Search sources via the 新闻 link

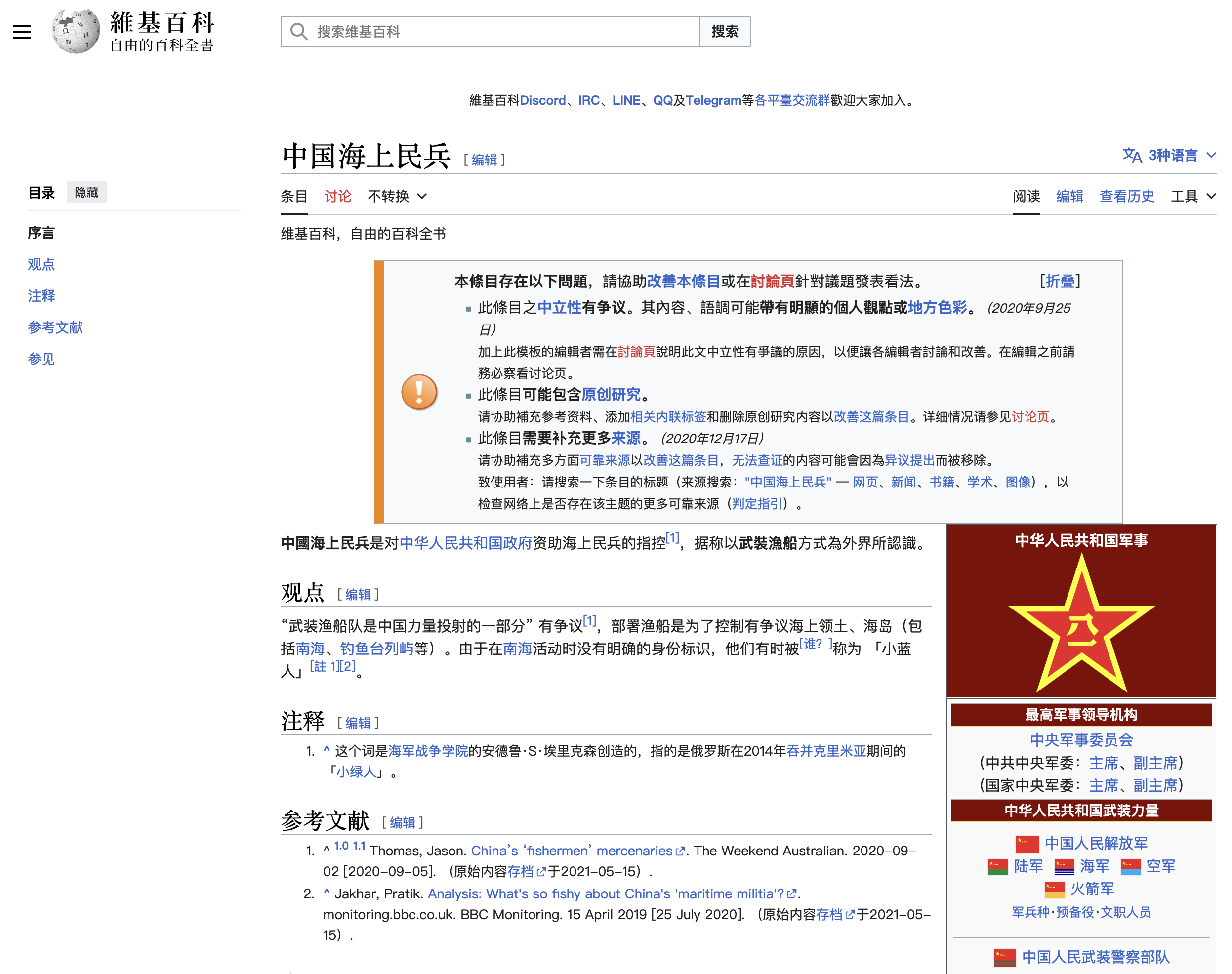[903, 482]
